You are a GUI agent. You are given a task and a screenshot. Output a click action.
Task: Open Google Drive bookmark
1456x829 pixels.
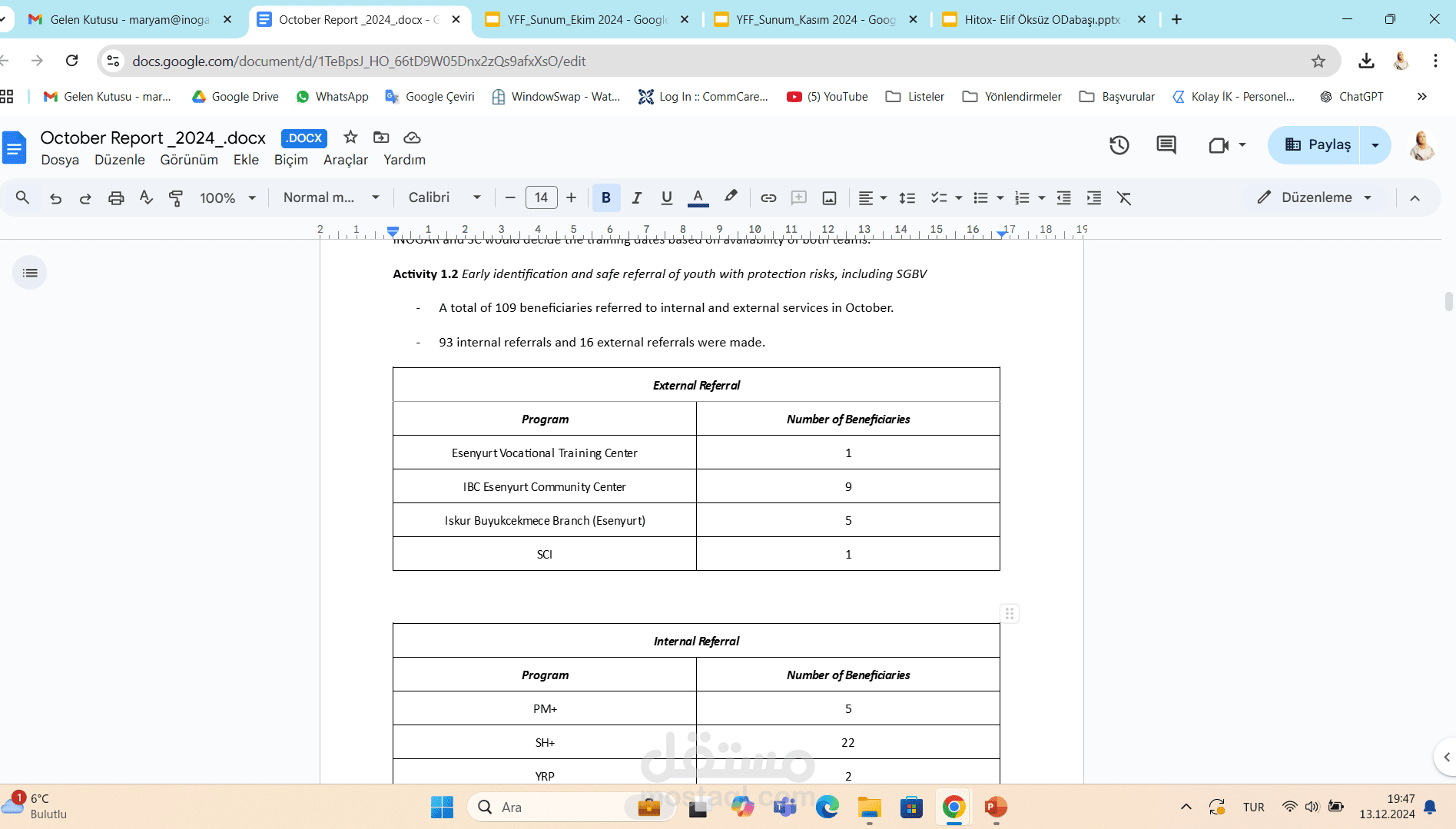click(x=234, y=96)
